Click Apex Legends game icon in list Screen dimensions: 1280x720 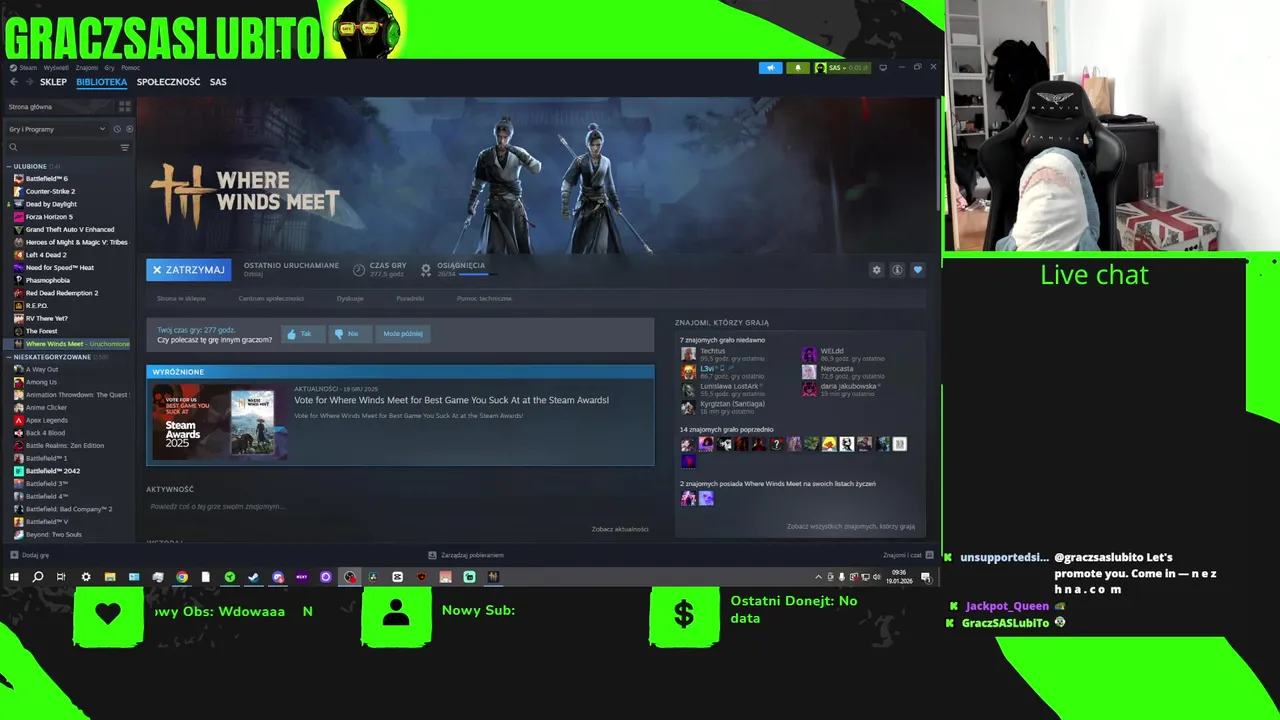[18, 420]
